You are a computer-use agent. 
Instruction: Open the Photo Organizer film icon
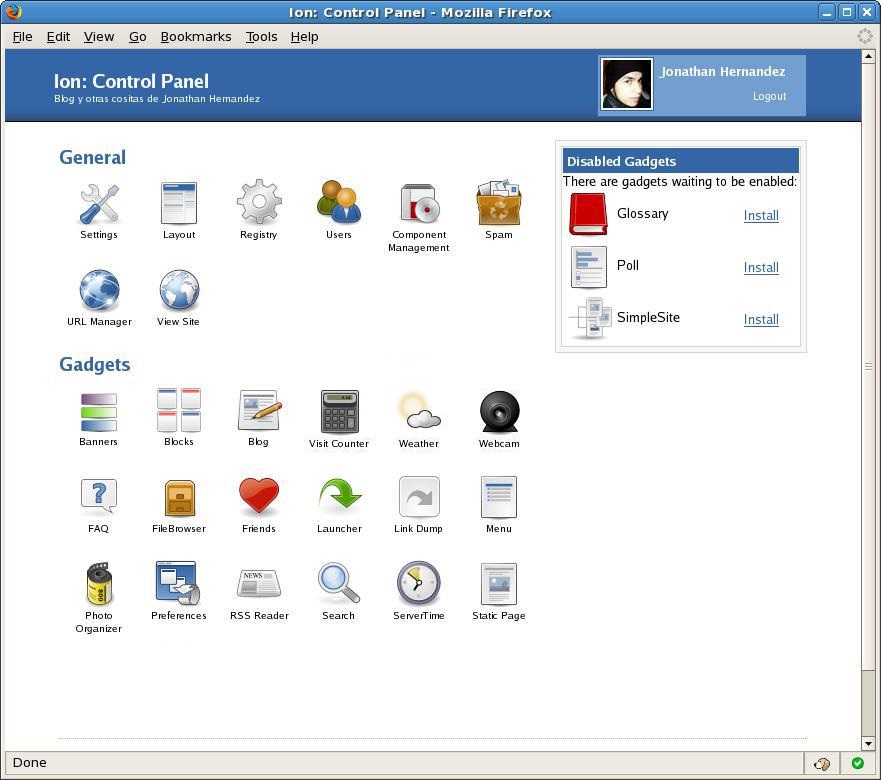tap(99, 584)
